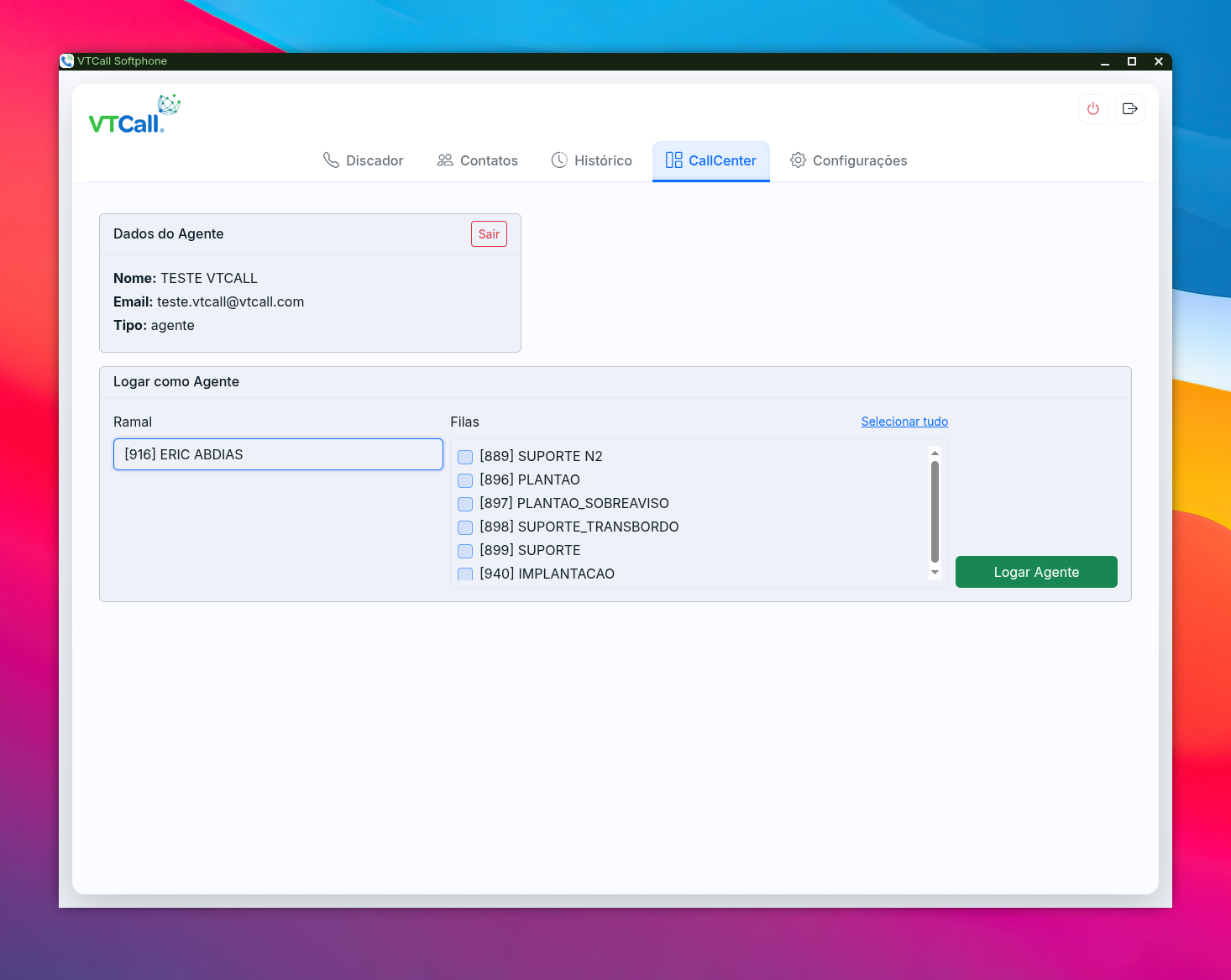Click the gear icon of Configurações

tap(798, 160)
